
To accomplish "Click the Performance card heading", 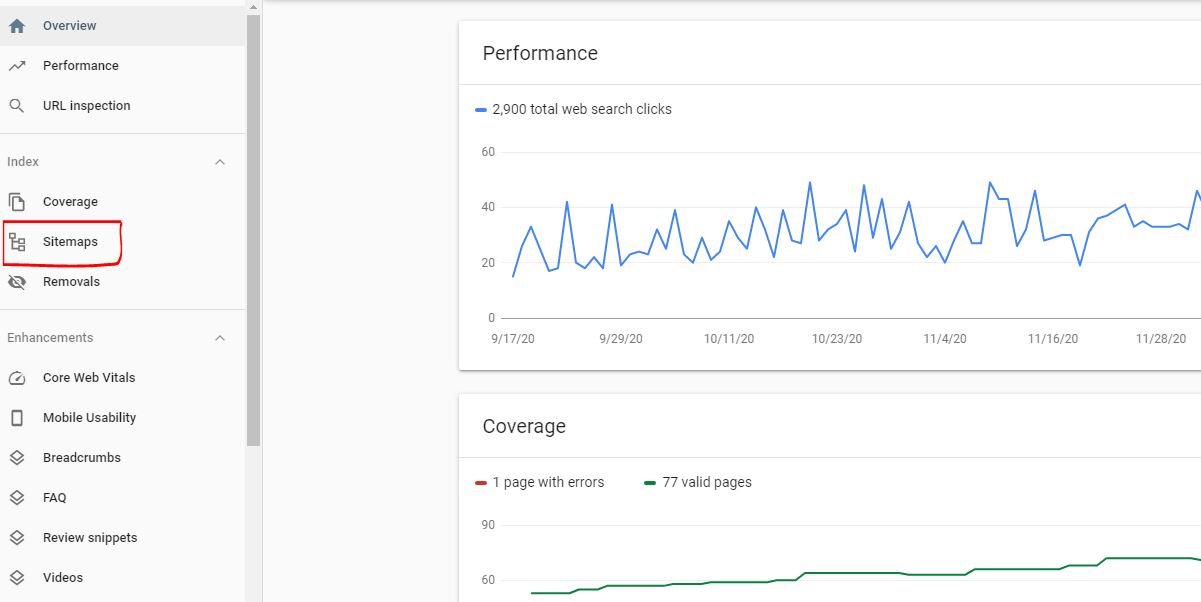I will click(x=540, y=54).
